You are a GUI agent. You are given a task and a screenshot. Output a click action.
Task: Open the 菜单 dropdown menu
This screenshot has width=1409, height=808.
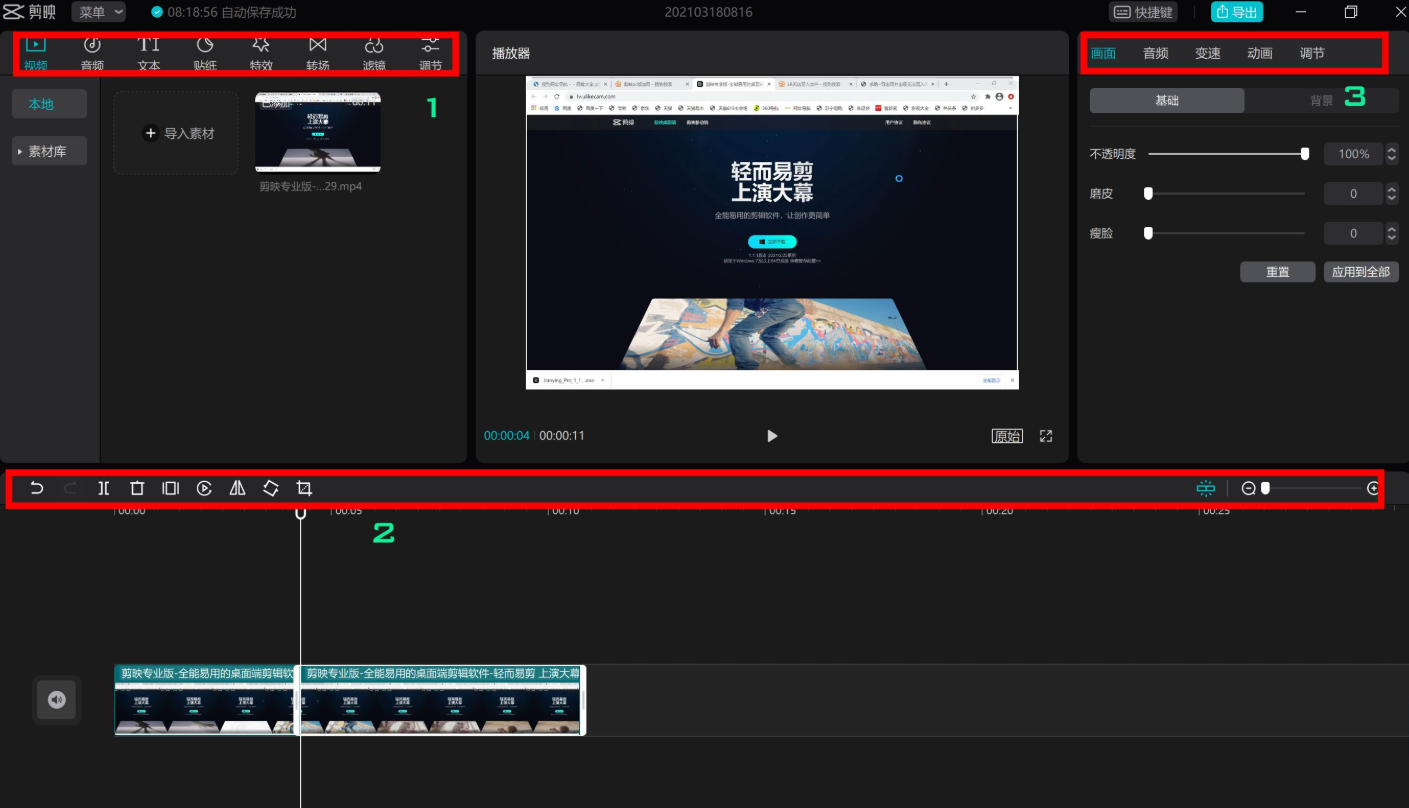click(x=98, y=12)
